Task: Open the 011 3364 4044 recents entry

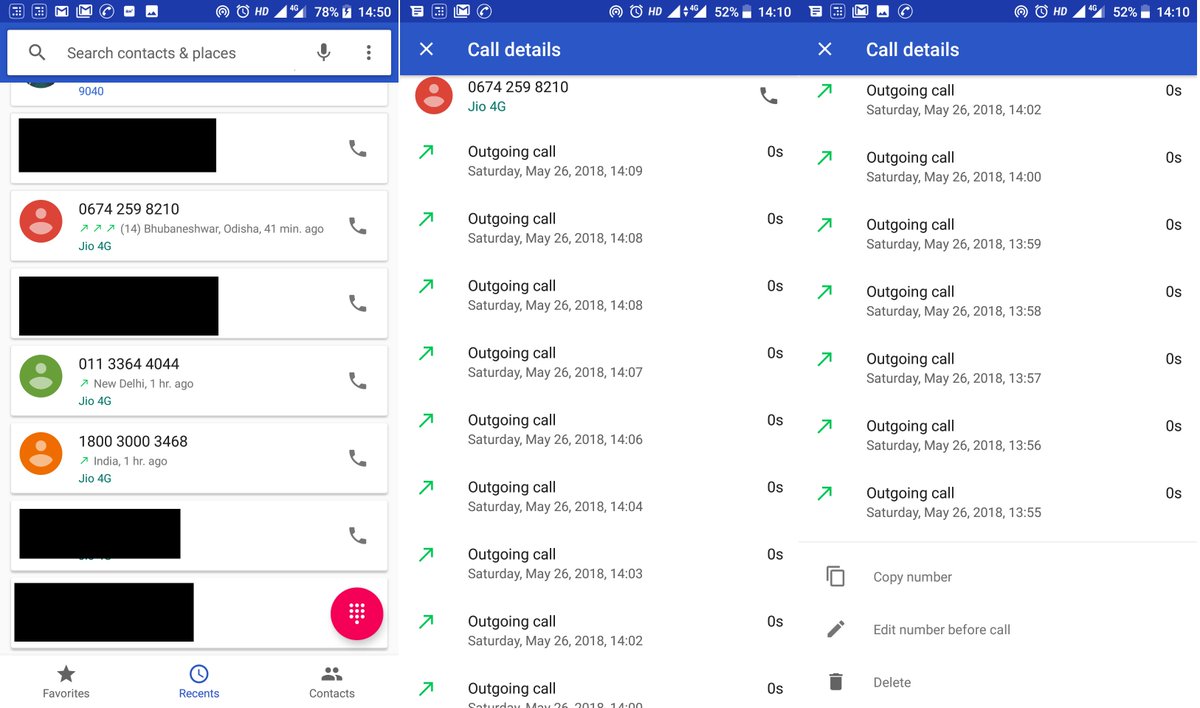Action: pyautogui.click(x=199, y=380)
